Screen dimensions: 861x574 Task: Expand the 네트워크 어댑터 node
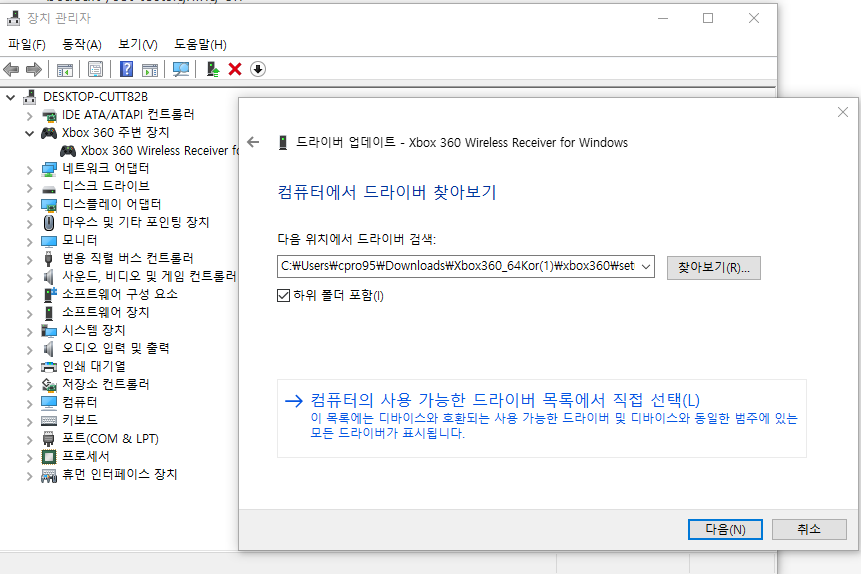(x=30, y=169)
